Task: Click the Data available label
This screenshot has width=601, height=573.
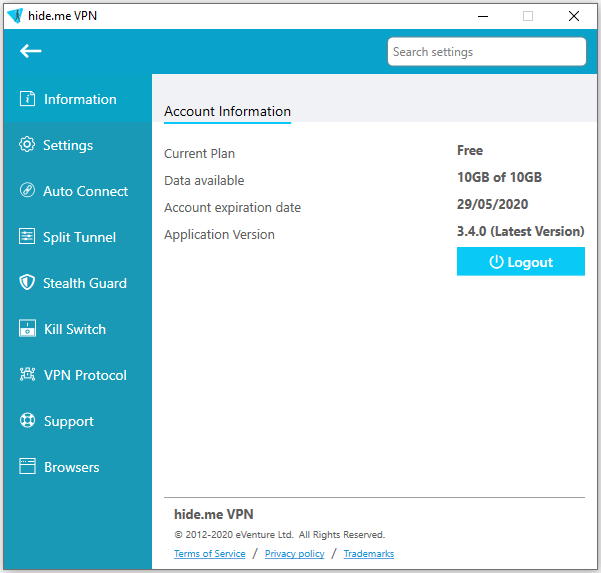Action: point(204,181)
